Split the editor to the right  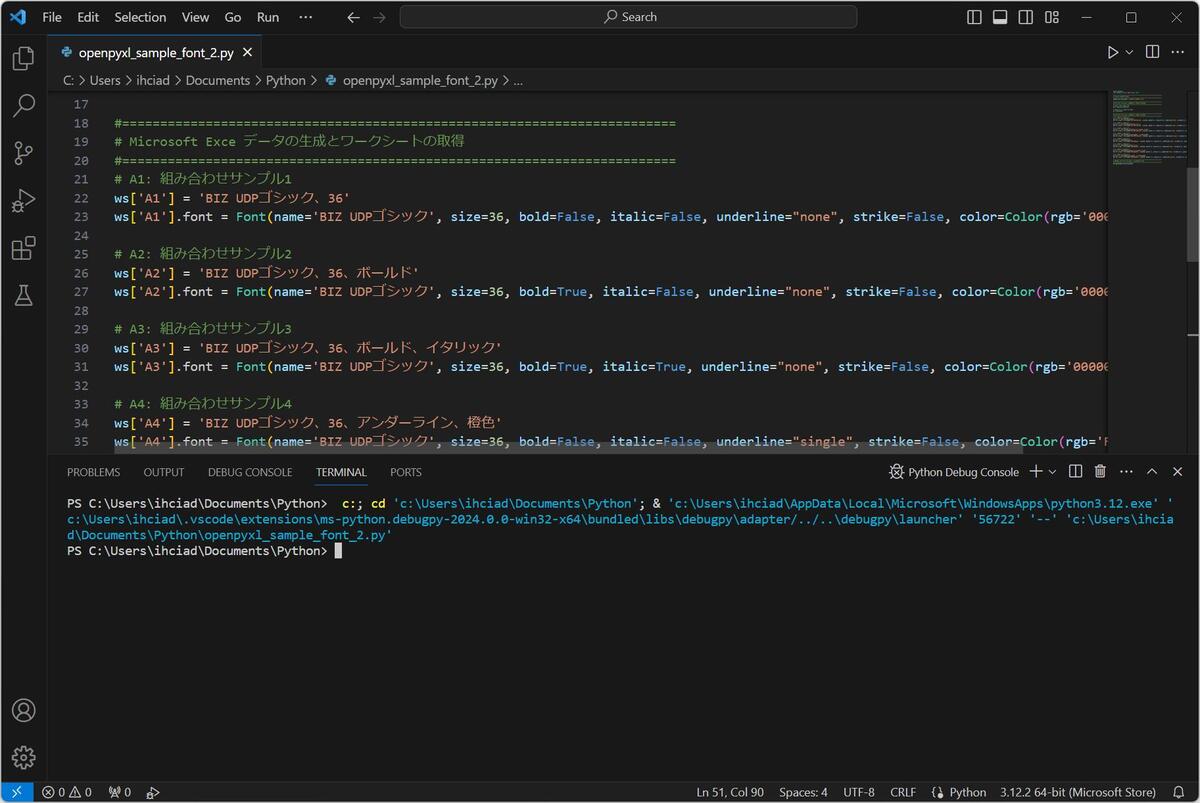(x=1152, y=52)
